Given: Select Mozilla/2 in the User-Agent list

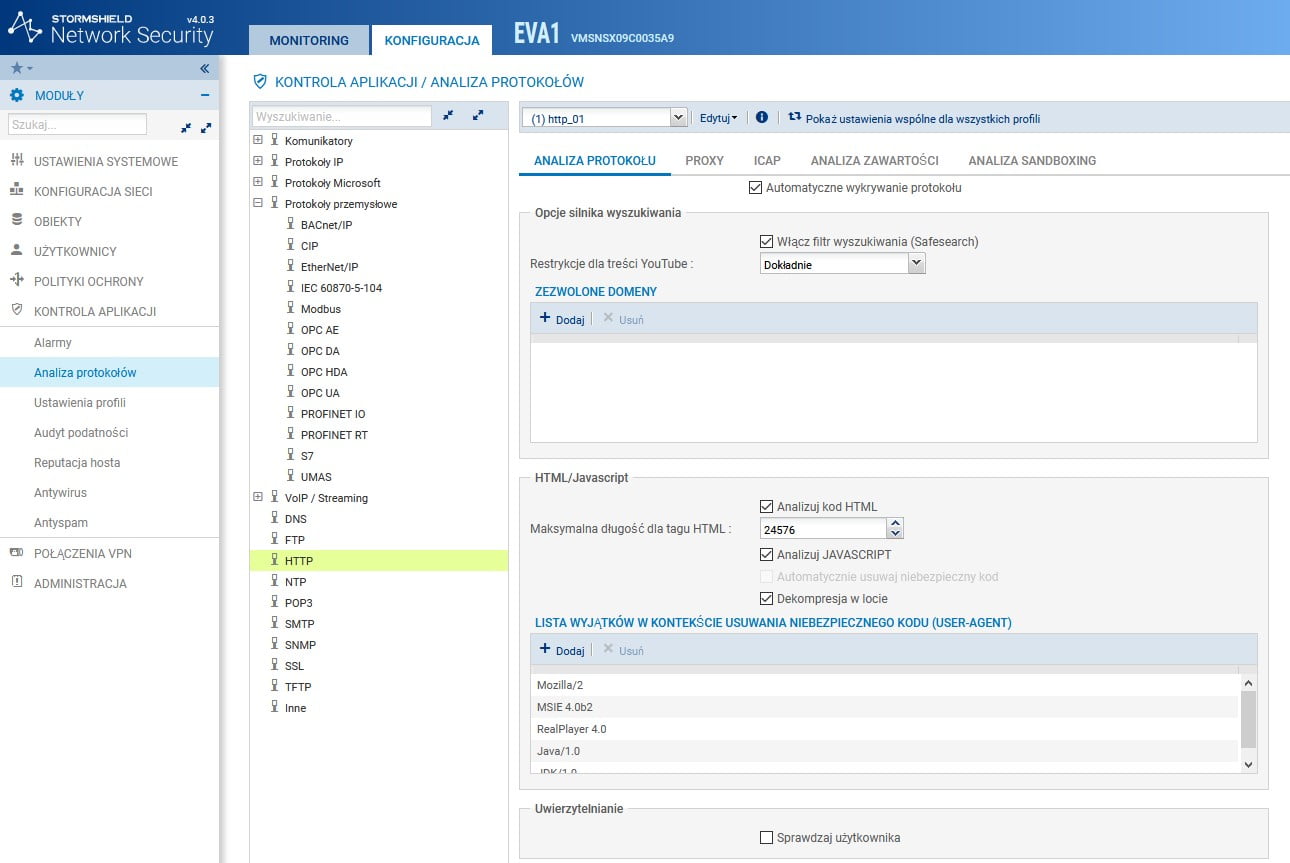Looking at the screenshot, I should tap(885, 685).
